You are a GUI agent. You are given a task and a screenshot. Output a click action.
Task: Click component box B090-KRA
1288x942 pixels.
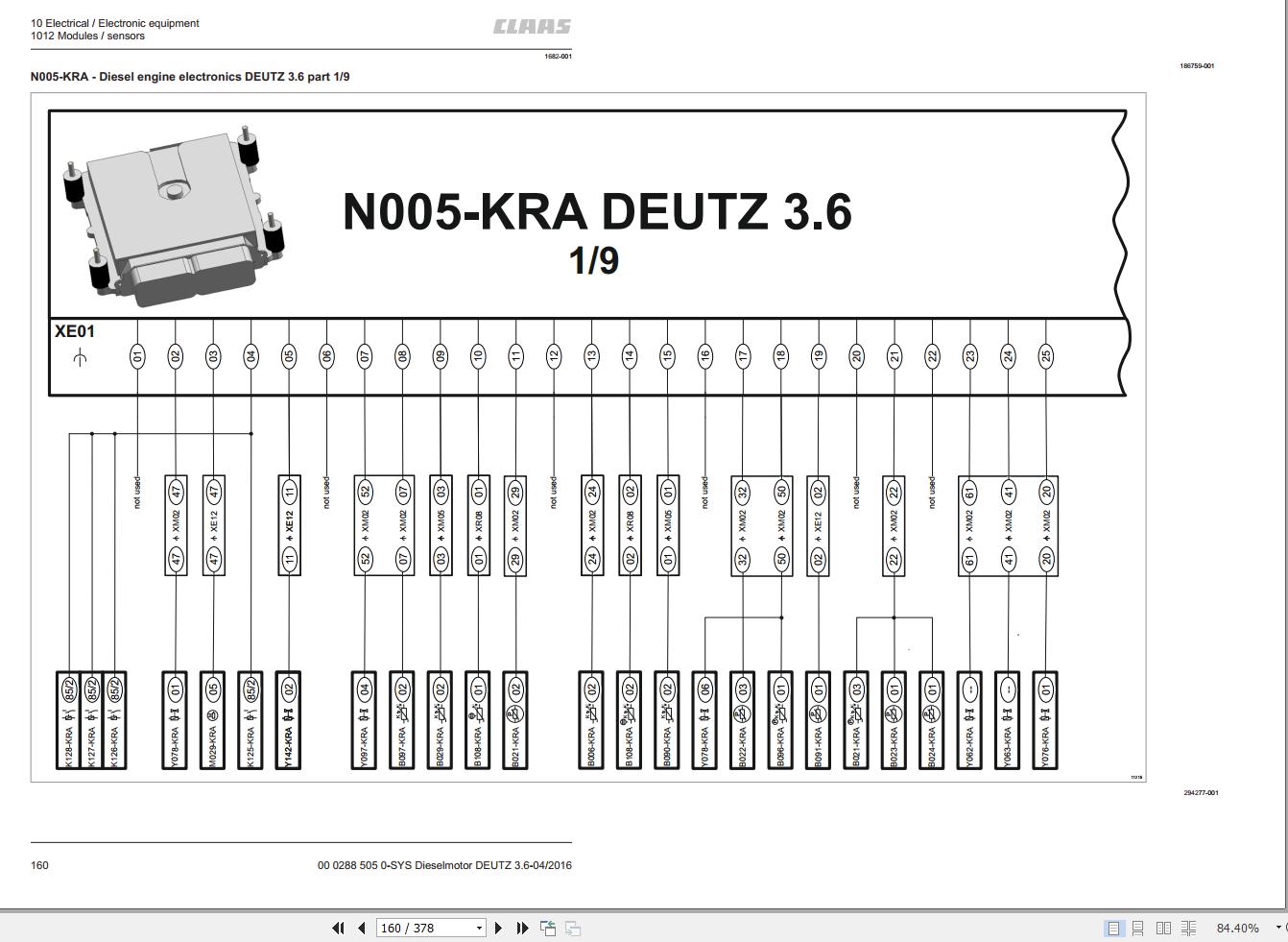pyautogui.click(x=667, y=720)
